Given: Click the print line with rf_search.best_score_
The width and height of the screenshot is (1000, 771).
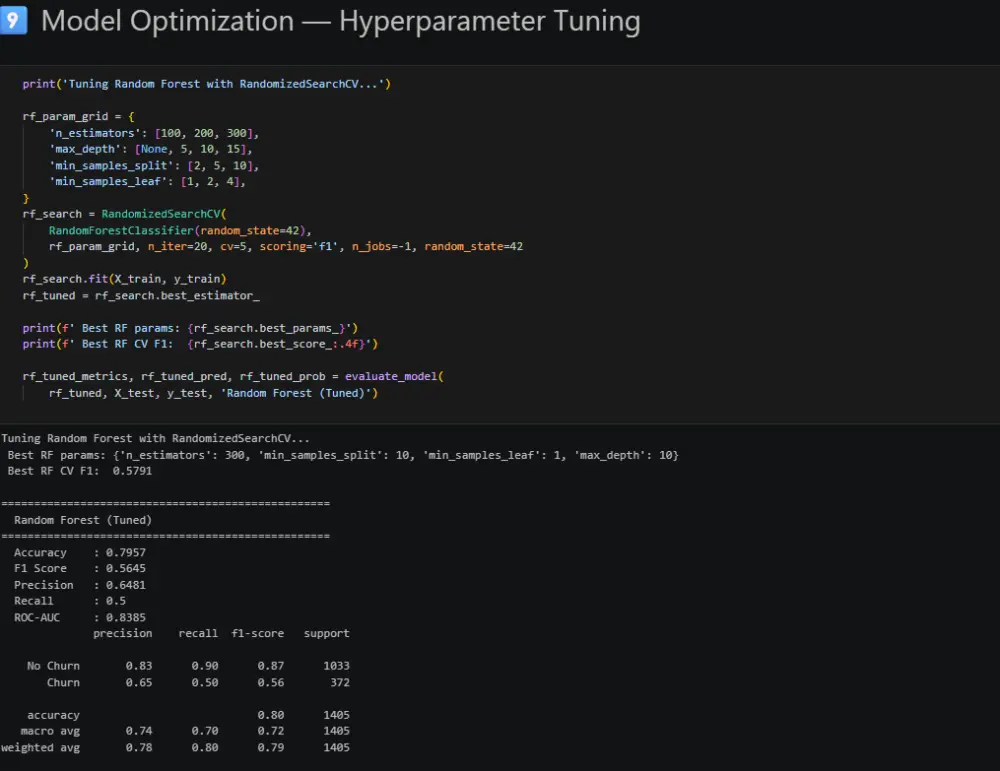Looking at the screenshot, I should tap(200, 344).
